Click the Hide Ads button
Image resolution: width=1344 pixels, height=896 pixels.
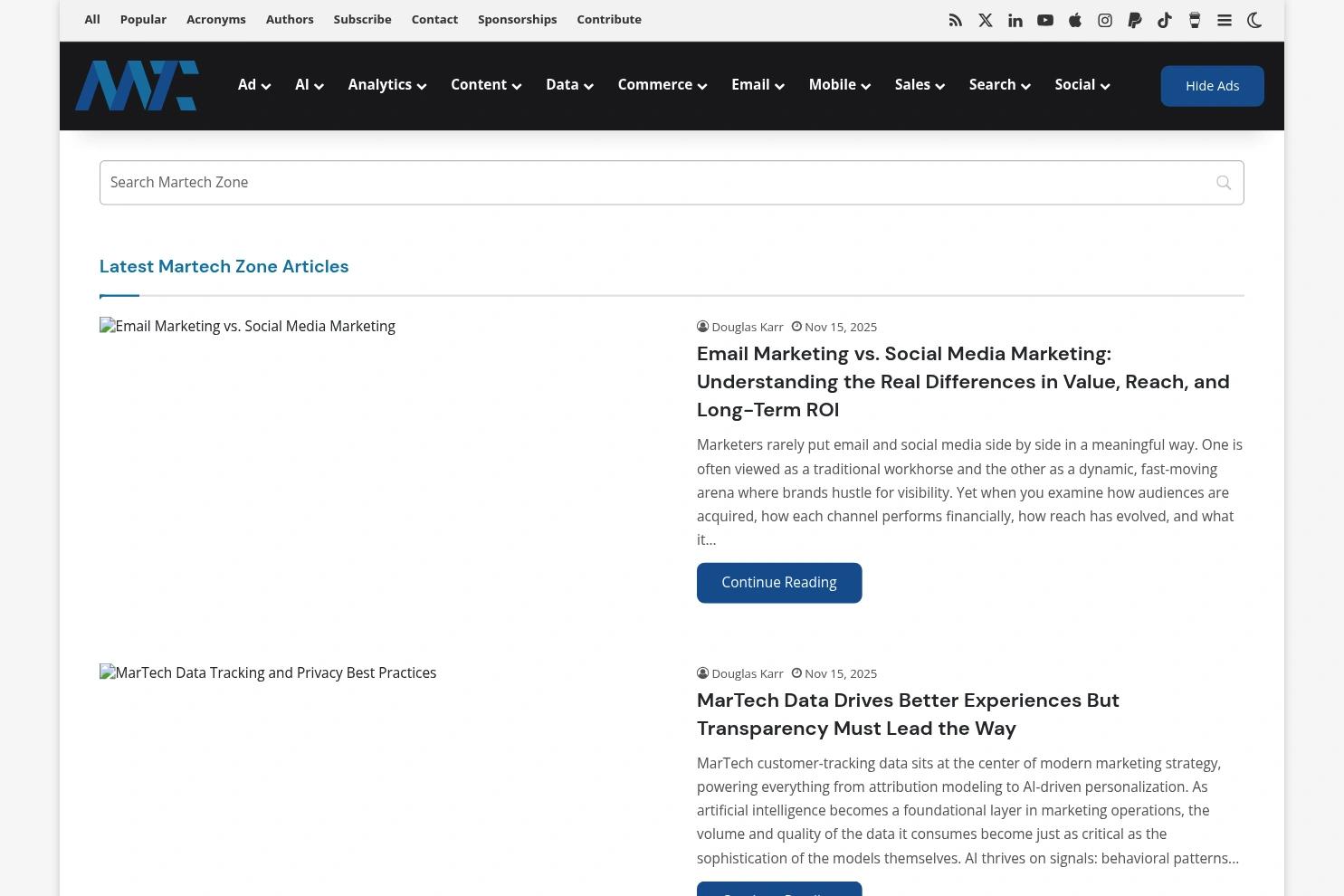(x=1212, y=86)
